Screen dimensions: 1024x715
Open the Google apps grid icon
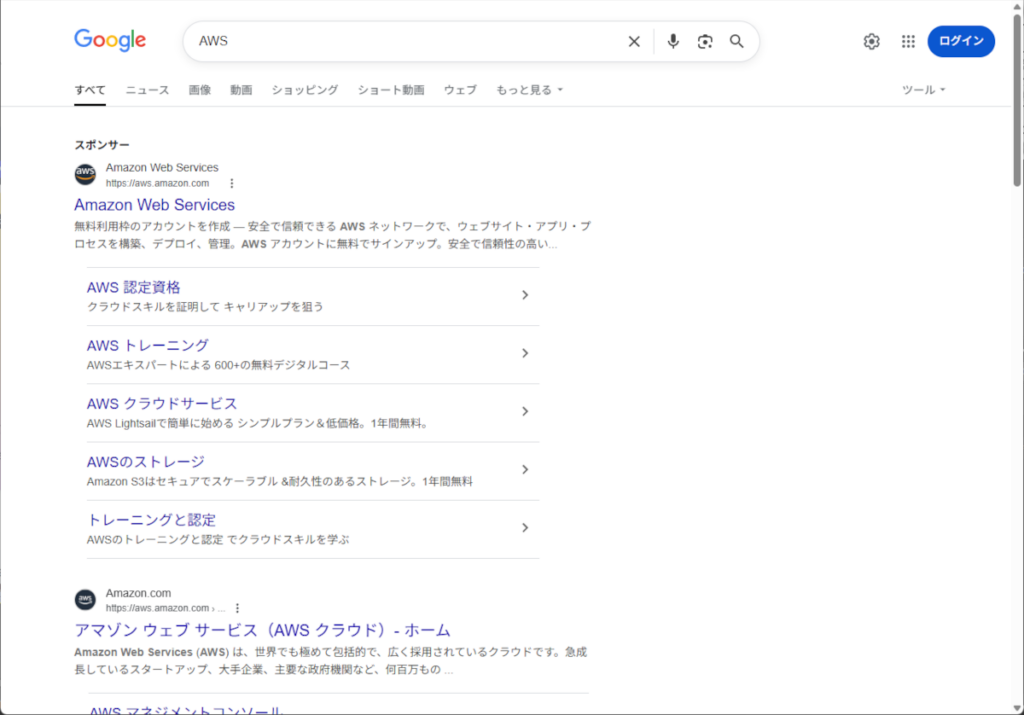coord(908,41)
